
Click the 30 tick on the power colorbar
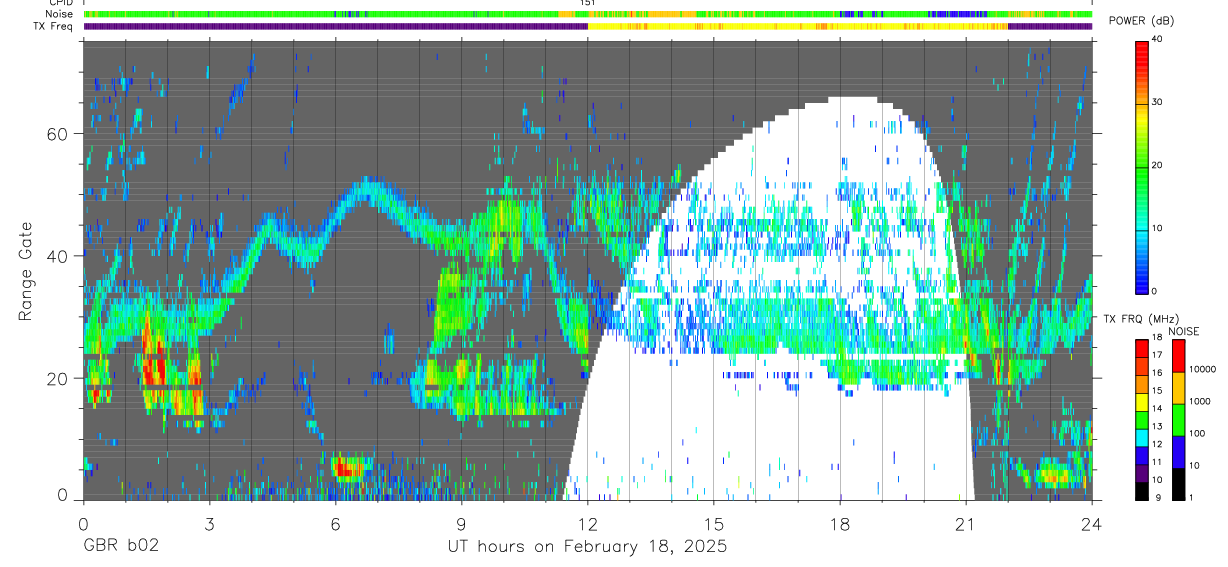coord(1157,102)
